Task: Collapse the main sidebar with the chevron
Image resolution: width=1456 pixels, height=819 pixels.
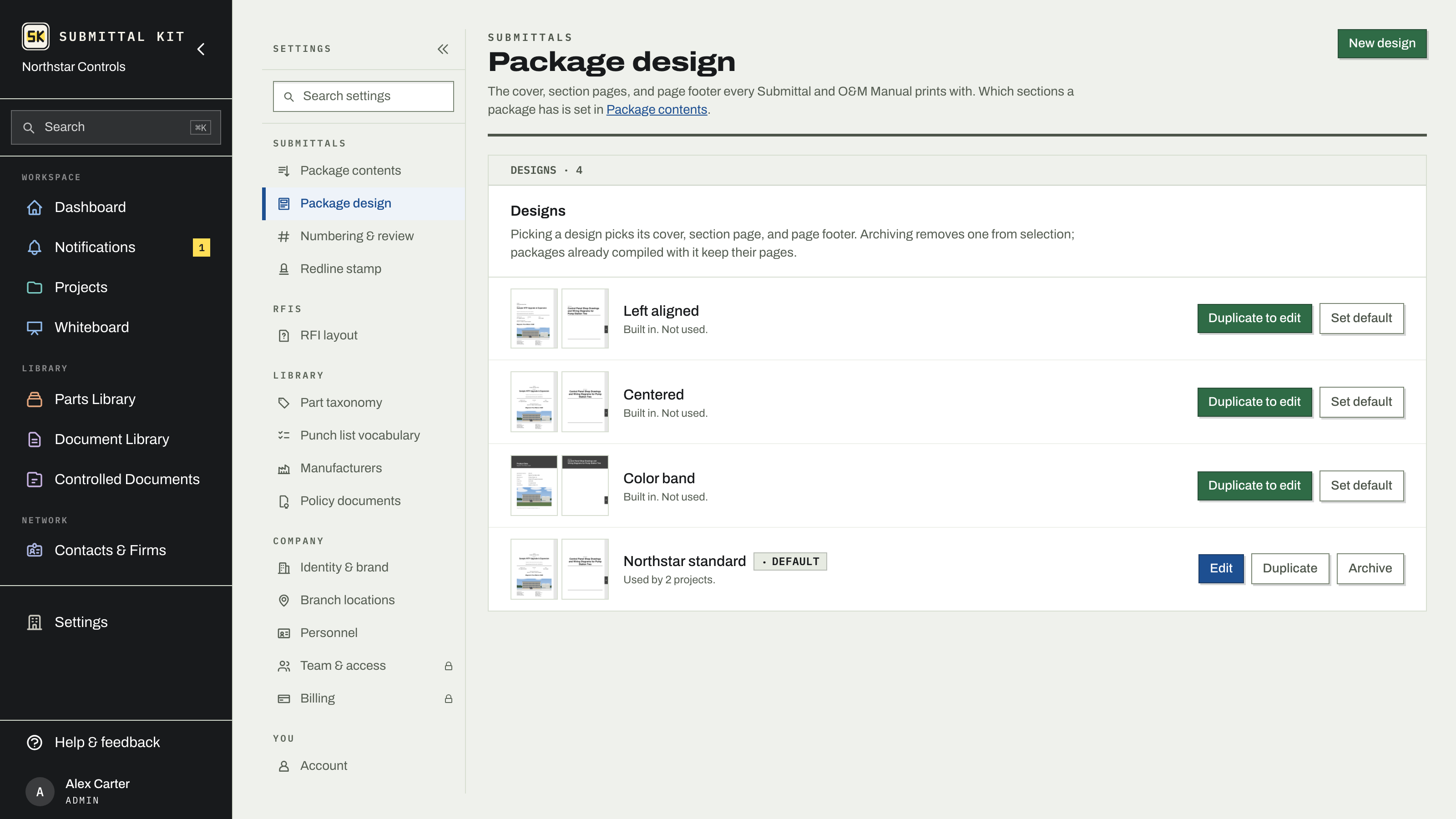Action: point(201,50)
